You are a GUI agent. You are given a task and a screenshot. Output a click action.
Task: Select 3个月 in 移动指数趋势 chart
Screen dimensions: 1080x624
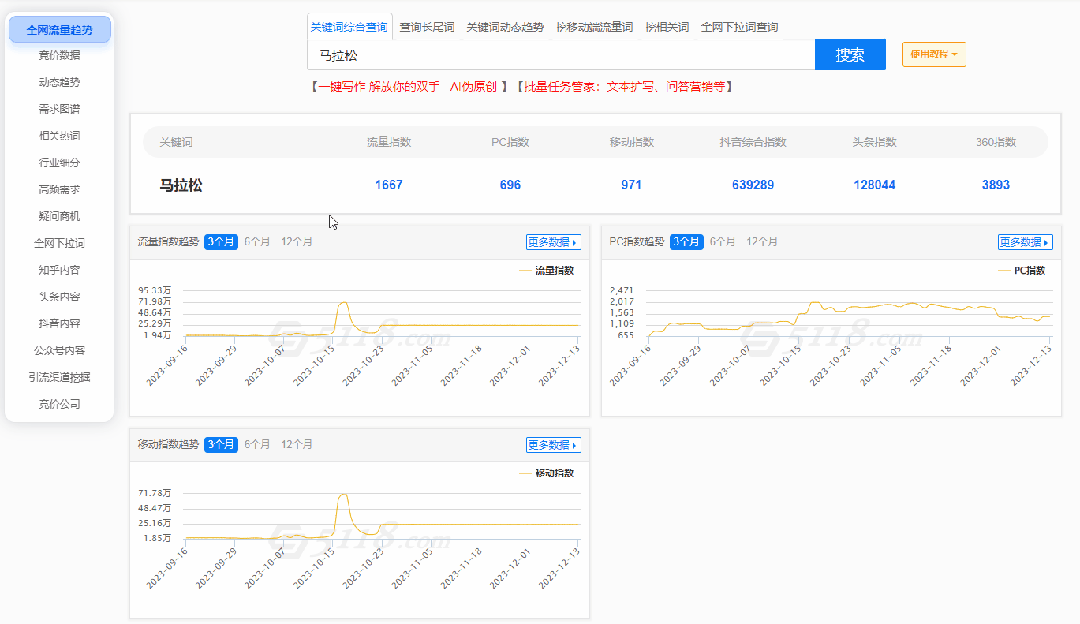pyautogui.click(x=221, y=444)
